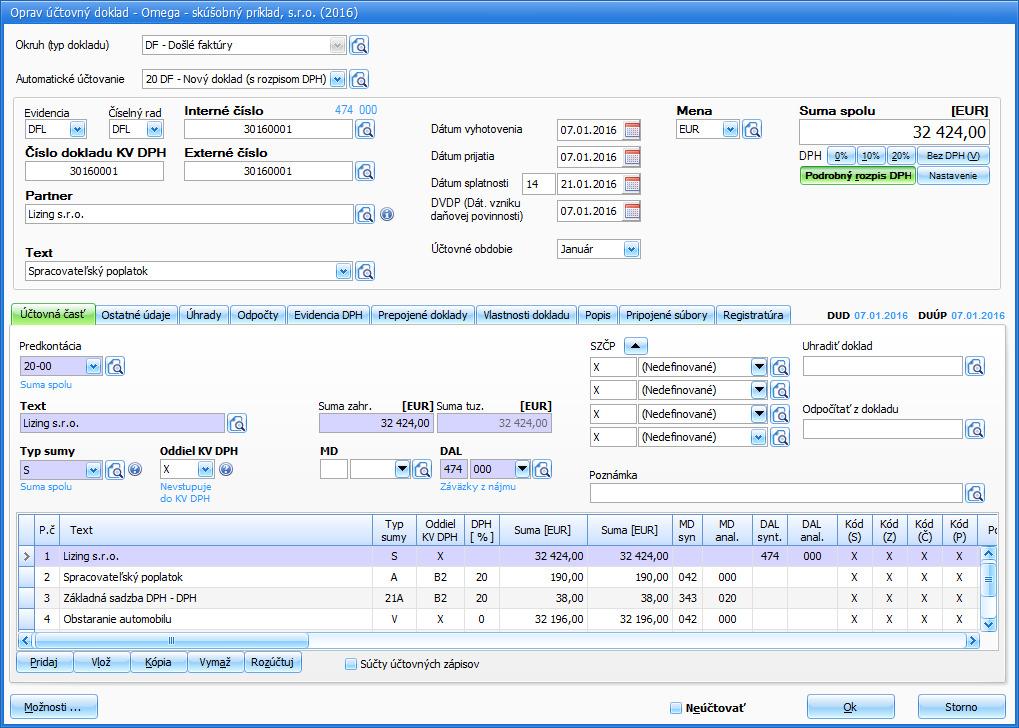Image resolution: width=1019 pixels, height=728 pixels.
Task: Open lookup next to Predkontácia 20-00
Action: 115,367
